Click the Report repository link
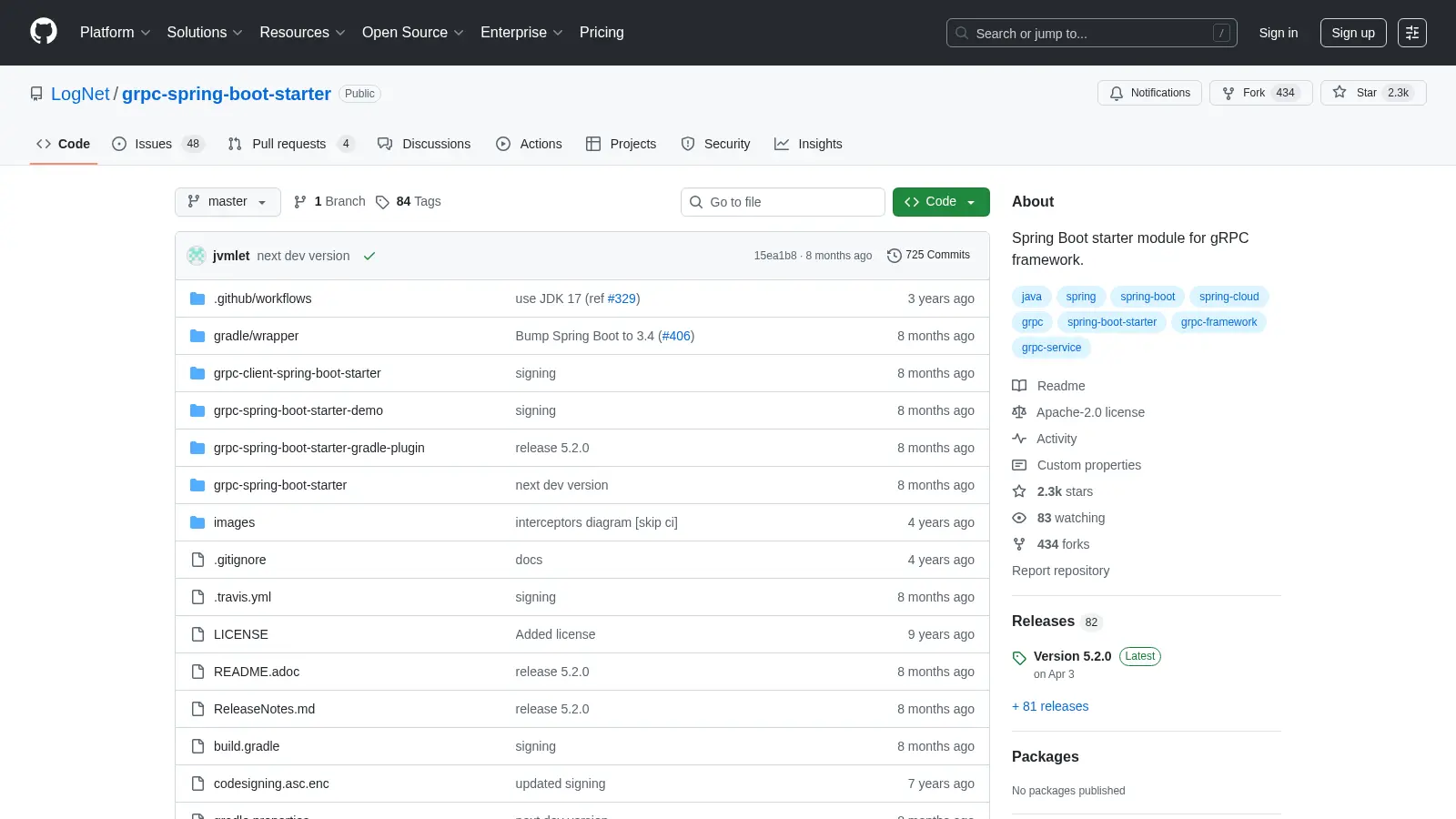This screenshot has height=819, width=1456. coord(1060,571)
